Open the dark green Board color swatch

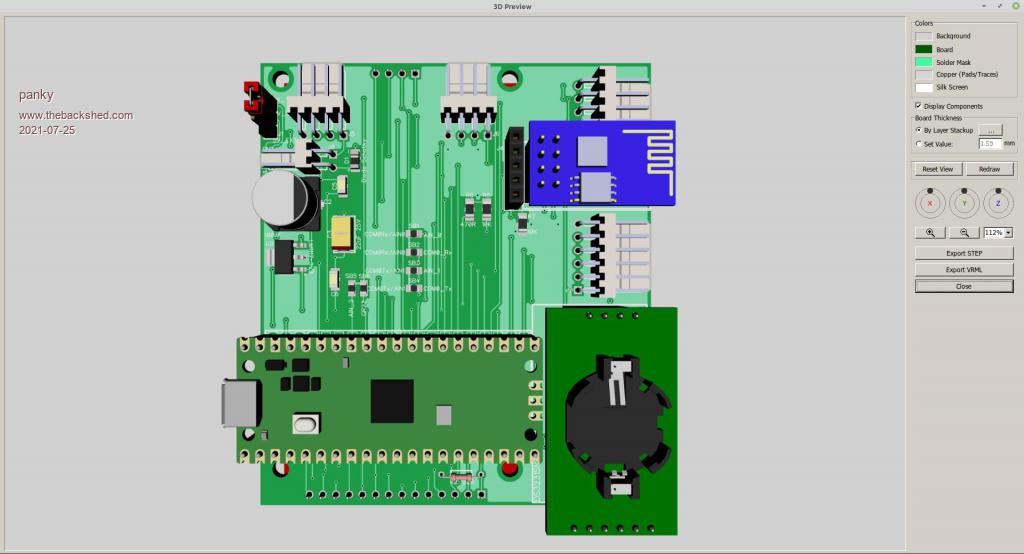click(x=923, y=49)
